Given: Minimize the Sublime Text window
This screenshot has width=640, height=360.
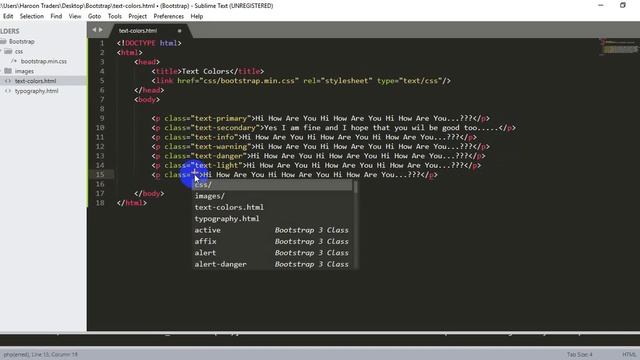Looking at the screenshot, I should click(600, 5).
